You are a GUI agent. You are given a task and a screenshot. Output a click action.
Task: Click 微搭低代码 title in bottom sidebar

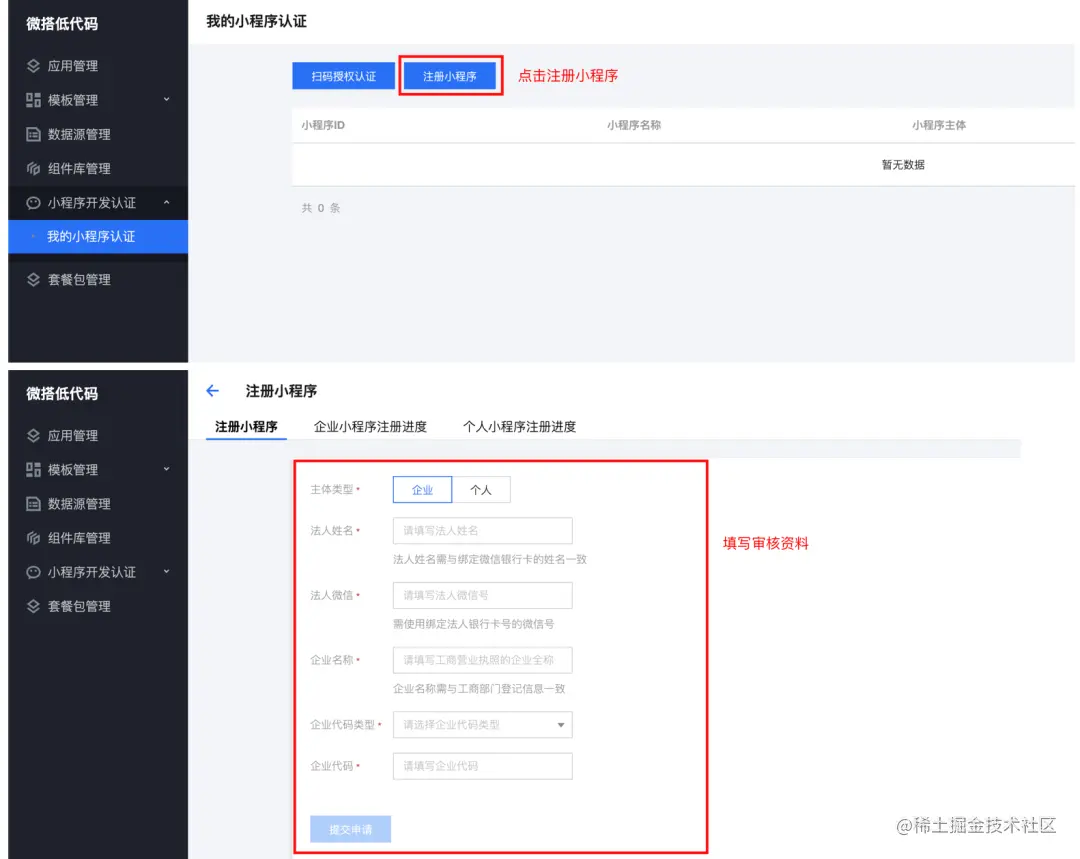point(62,393)
